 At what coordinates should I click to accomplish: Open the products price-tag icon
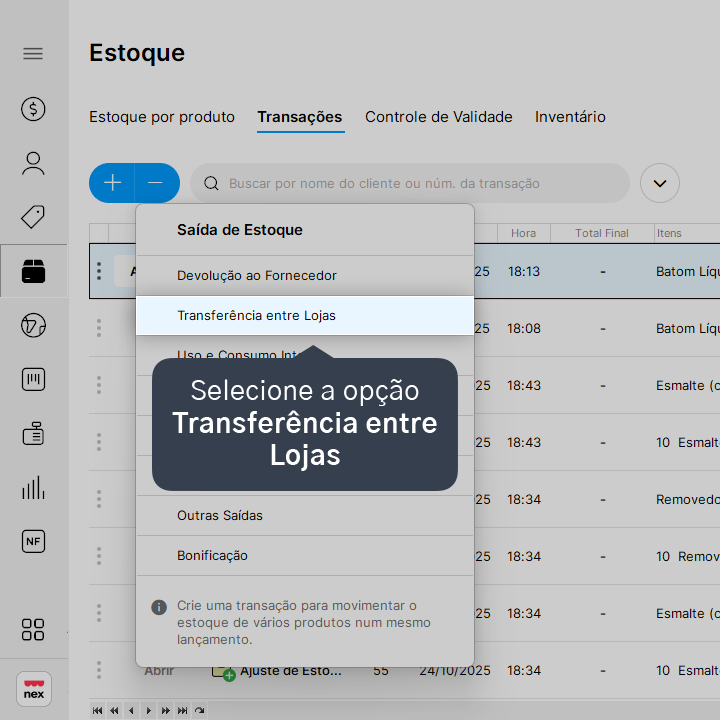tap(33, 217)
